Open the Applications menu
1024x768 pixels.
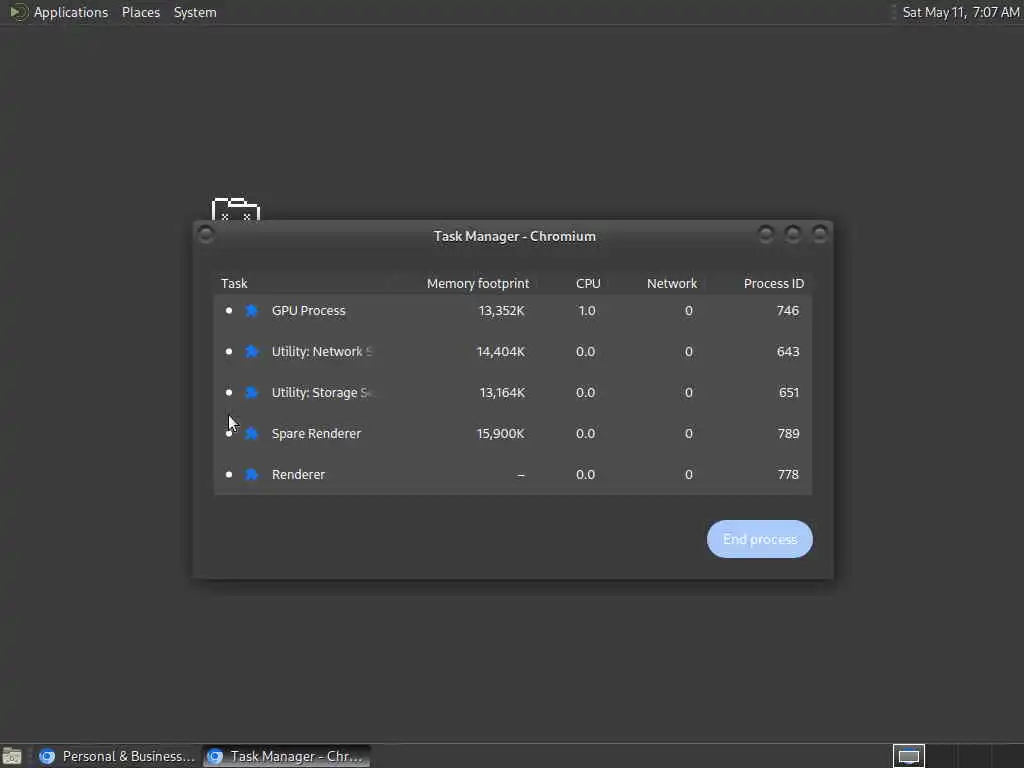click(x=71, y=12)
